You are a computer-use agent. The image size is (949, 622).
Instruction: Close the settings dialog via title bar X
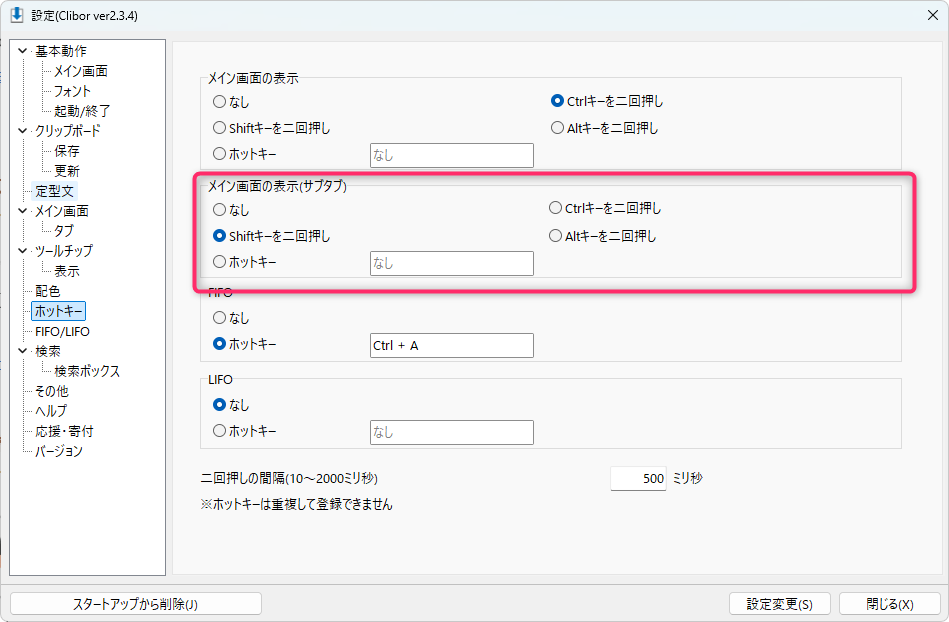[931, 15]
